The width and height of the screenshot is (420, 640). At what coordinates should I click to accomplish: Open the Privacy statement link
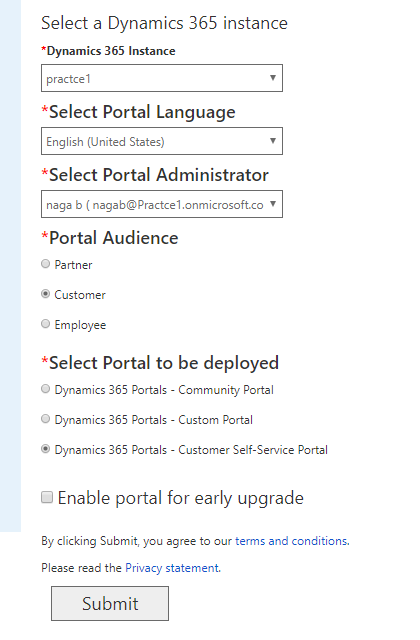(x=172, y=568)
